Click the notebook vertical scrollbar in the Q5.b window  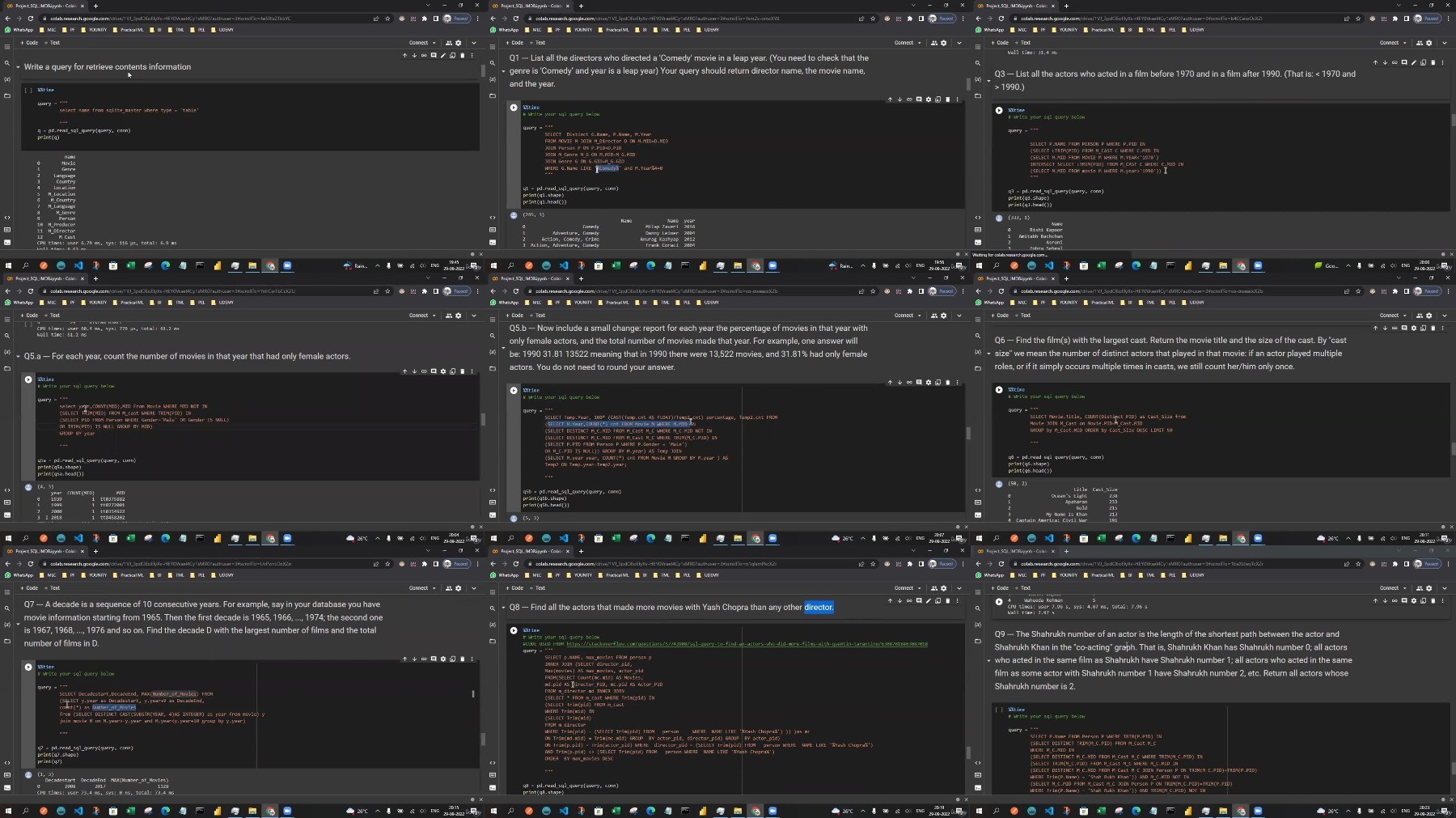click(x=968, y=434)
